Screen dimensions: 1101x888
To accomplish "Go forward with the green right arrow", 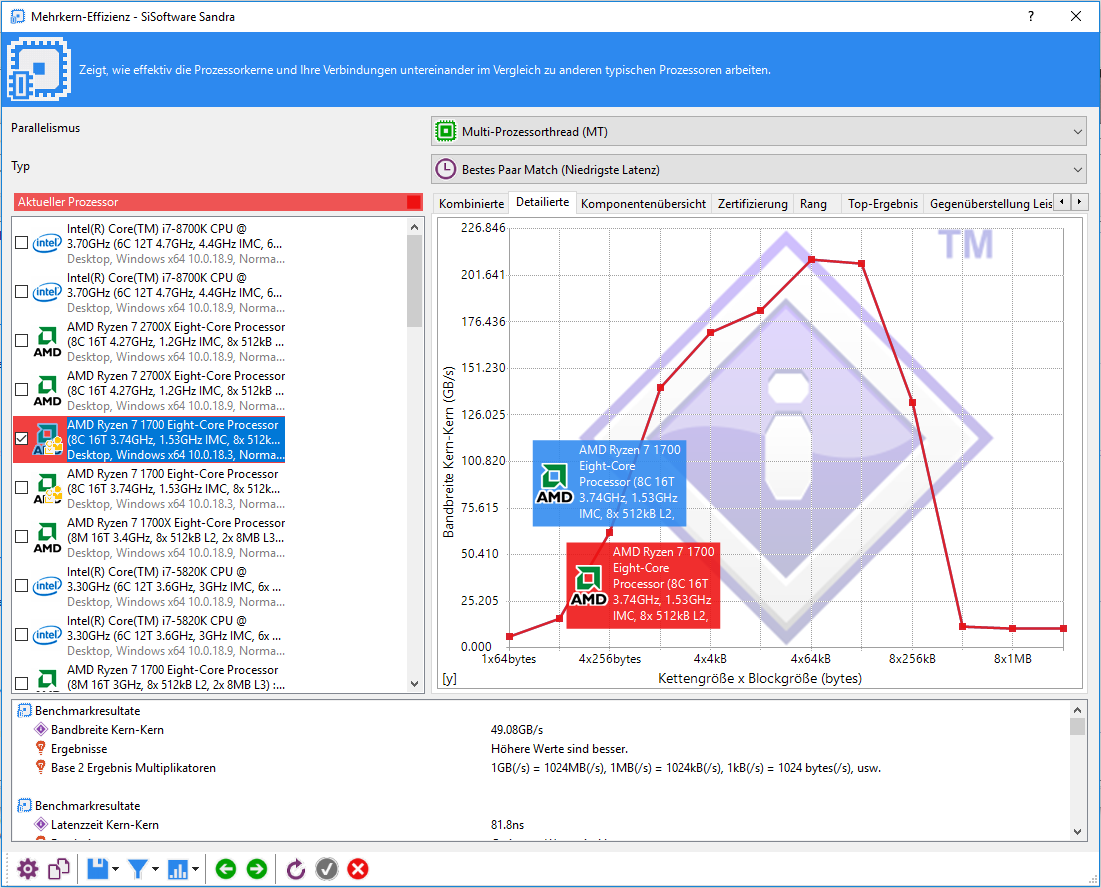I will click(x=257, y=869).
